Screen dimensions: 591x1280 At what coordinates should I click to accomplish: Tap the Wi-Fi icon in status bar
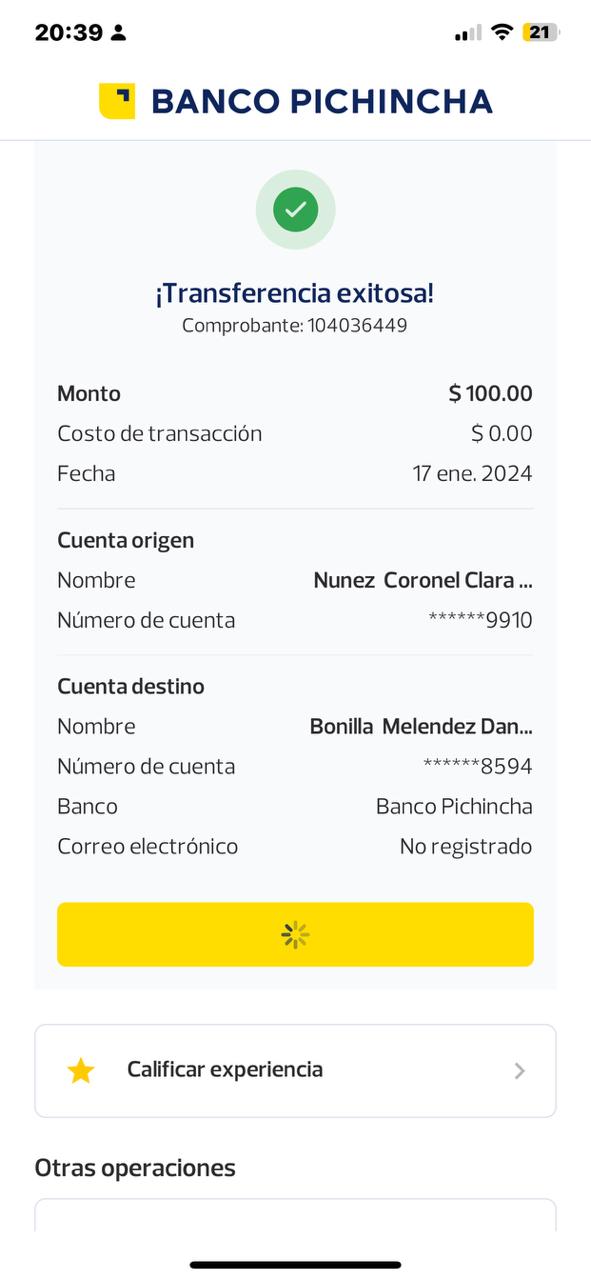(x=500, y=32)
